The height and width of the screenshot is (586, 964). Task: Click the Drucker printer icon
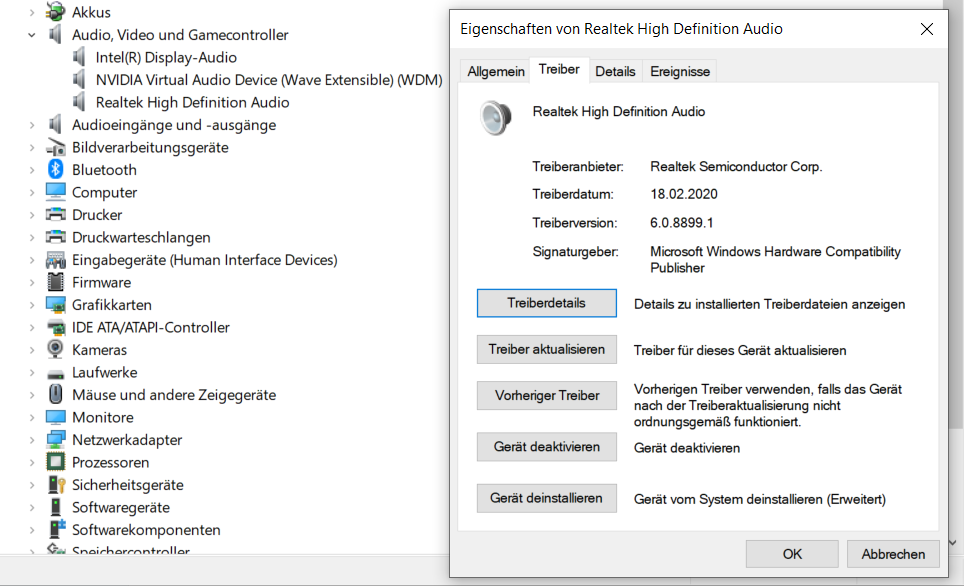point(55,215)
